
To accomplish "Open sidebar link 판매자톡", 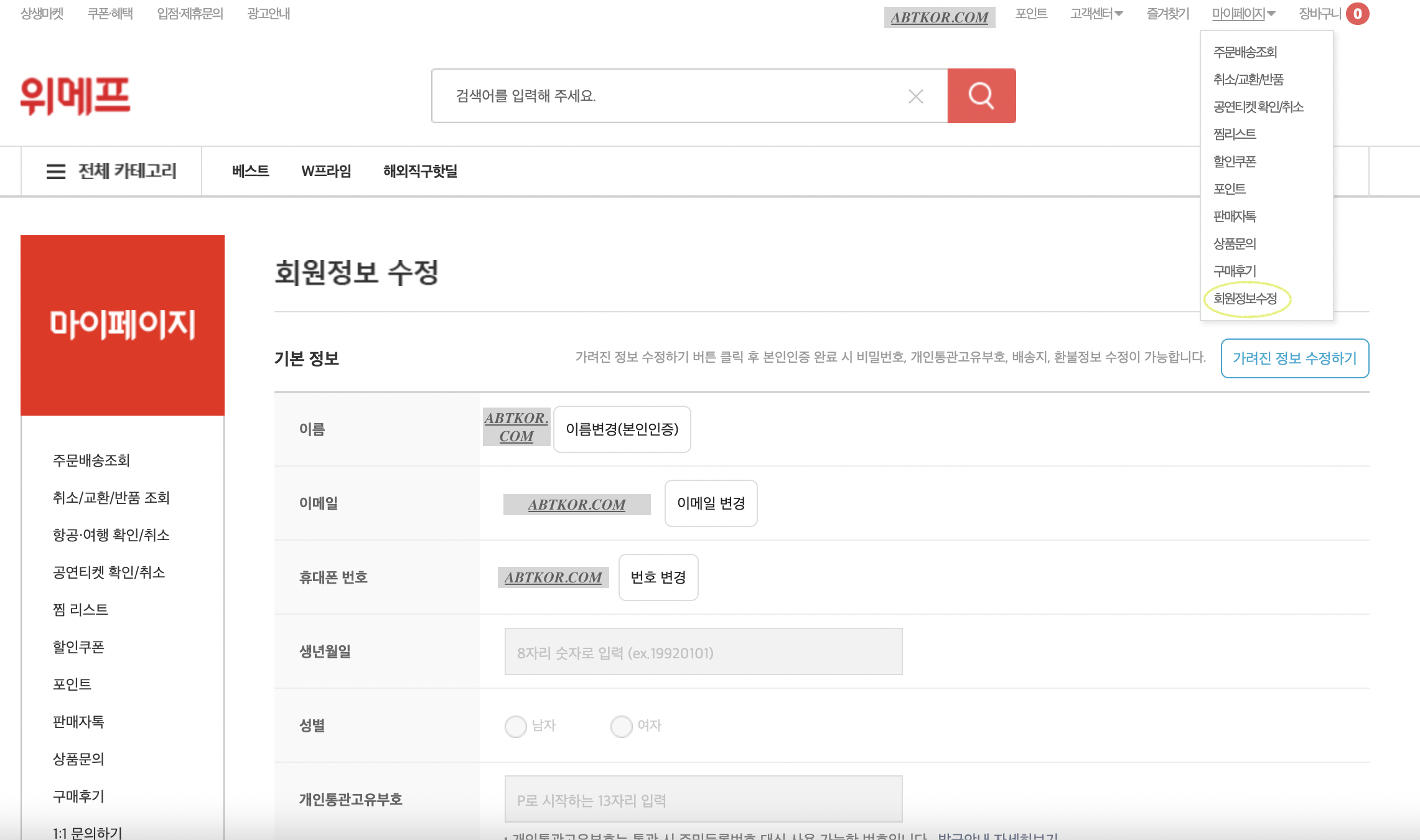I will coord(78,722).
